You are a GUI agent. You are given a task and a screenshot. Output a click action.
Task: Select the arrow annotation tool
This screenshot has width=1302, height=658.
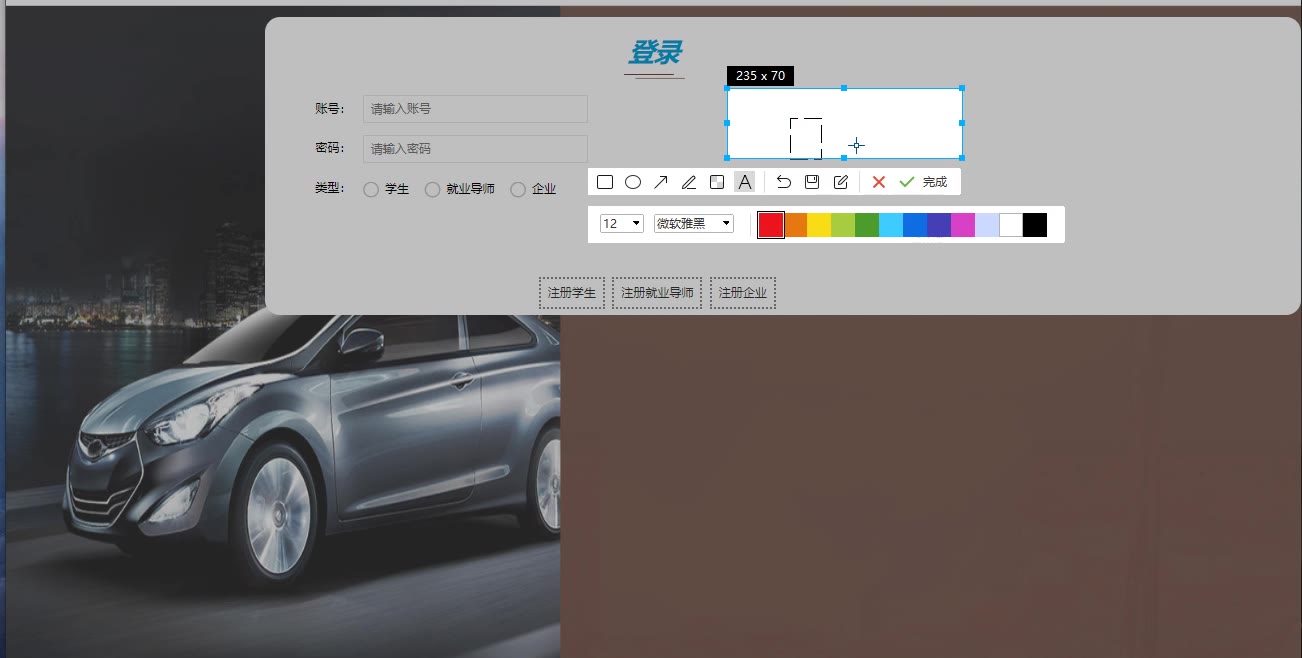[661, 182]
